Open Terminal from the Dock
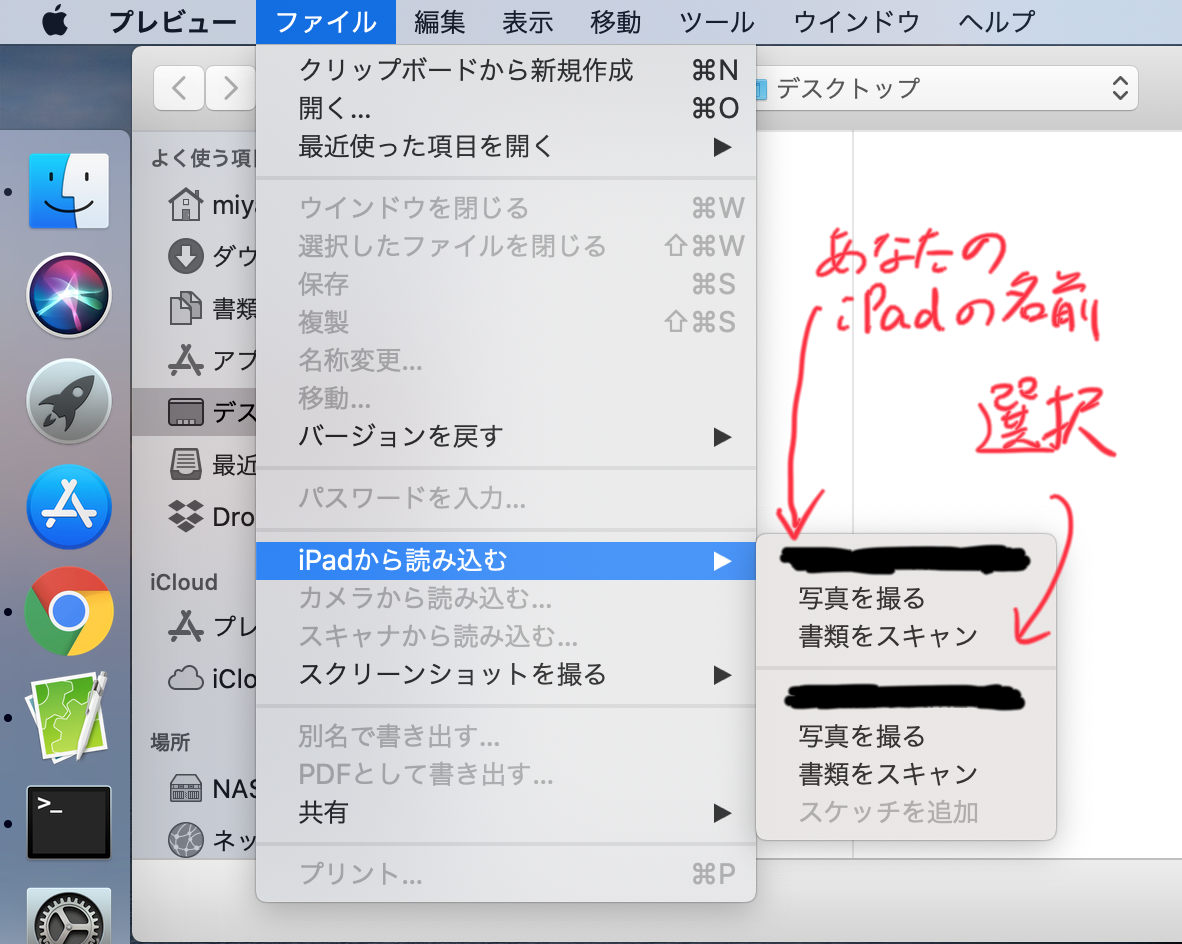Screen dimensions: 1182x944 coord(69,822)
